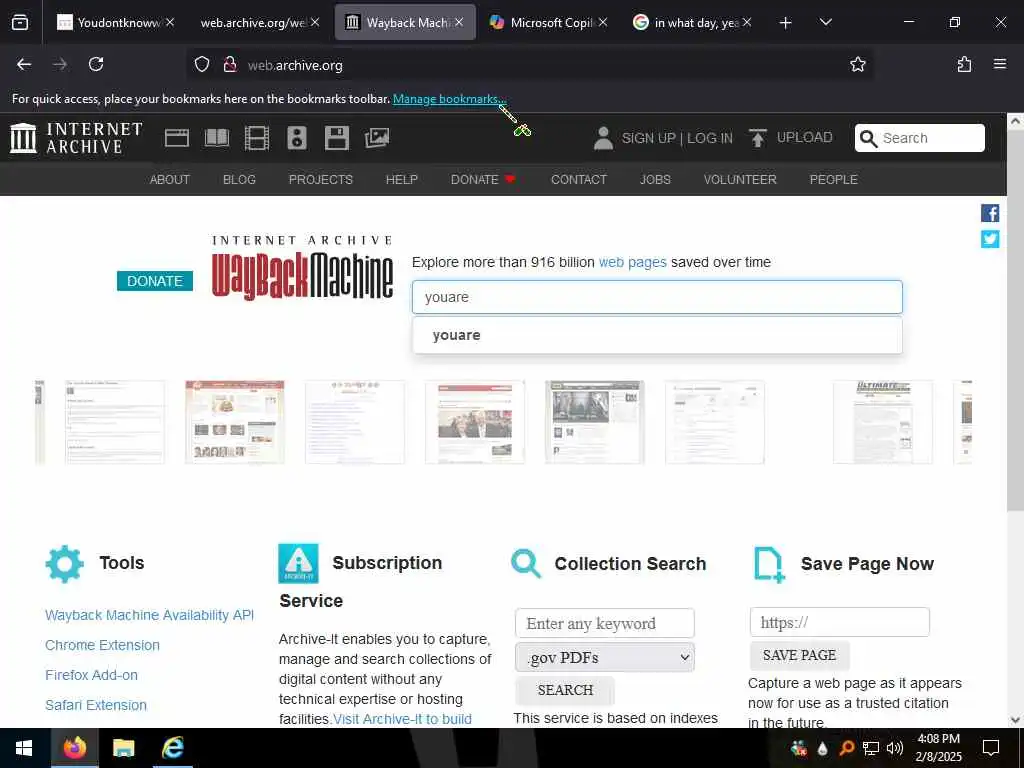Open the notifications action center
The height and width of the screenshot is (768, 1024).
pyautogui.click(x=991, y=748)
